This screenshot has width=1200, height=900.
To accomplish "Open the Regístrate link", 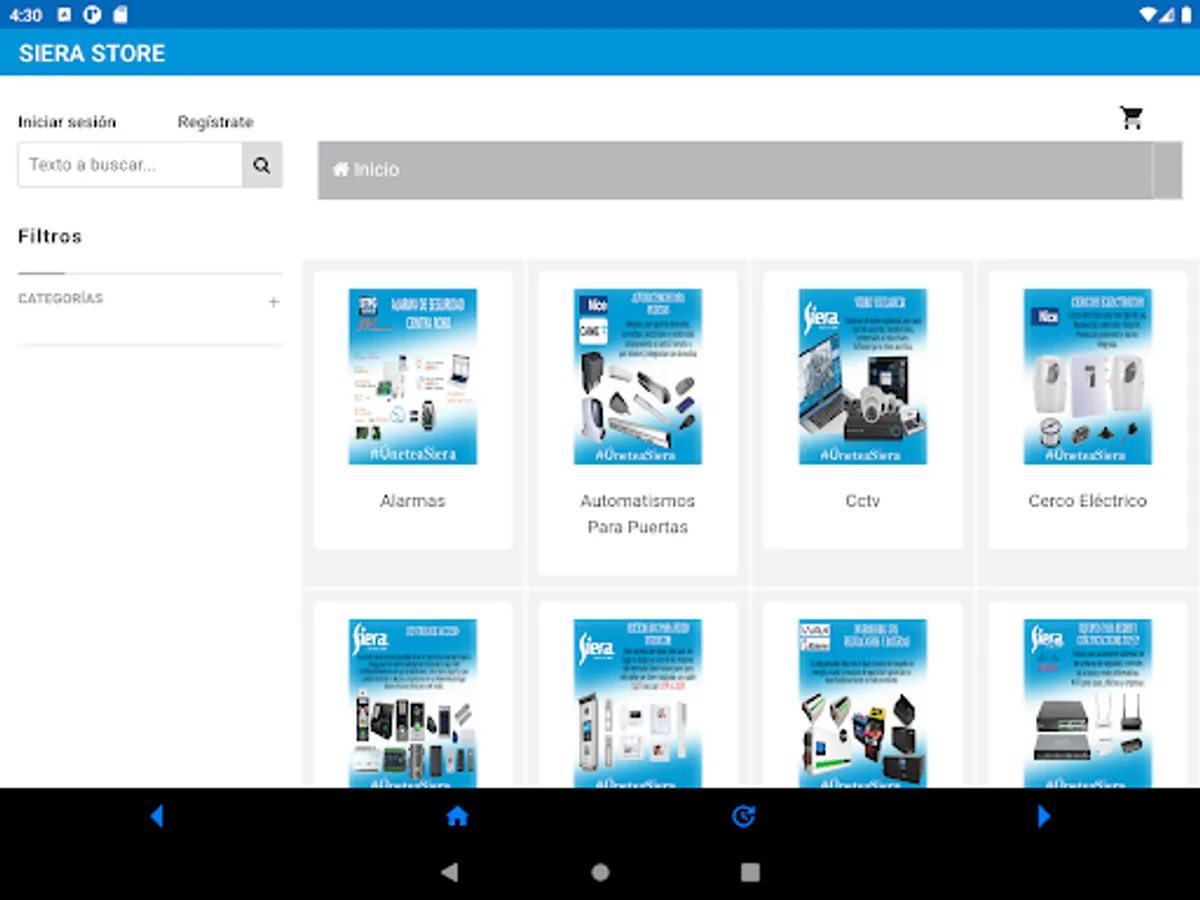I will point(215,122).
